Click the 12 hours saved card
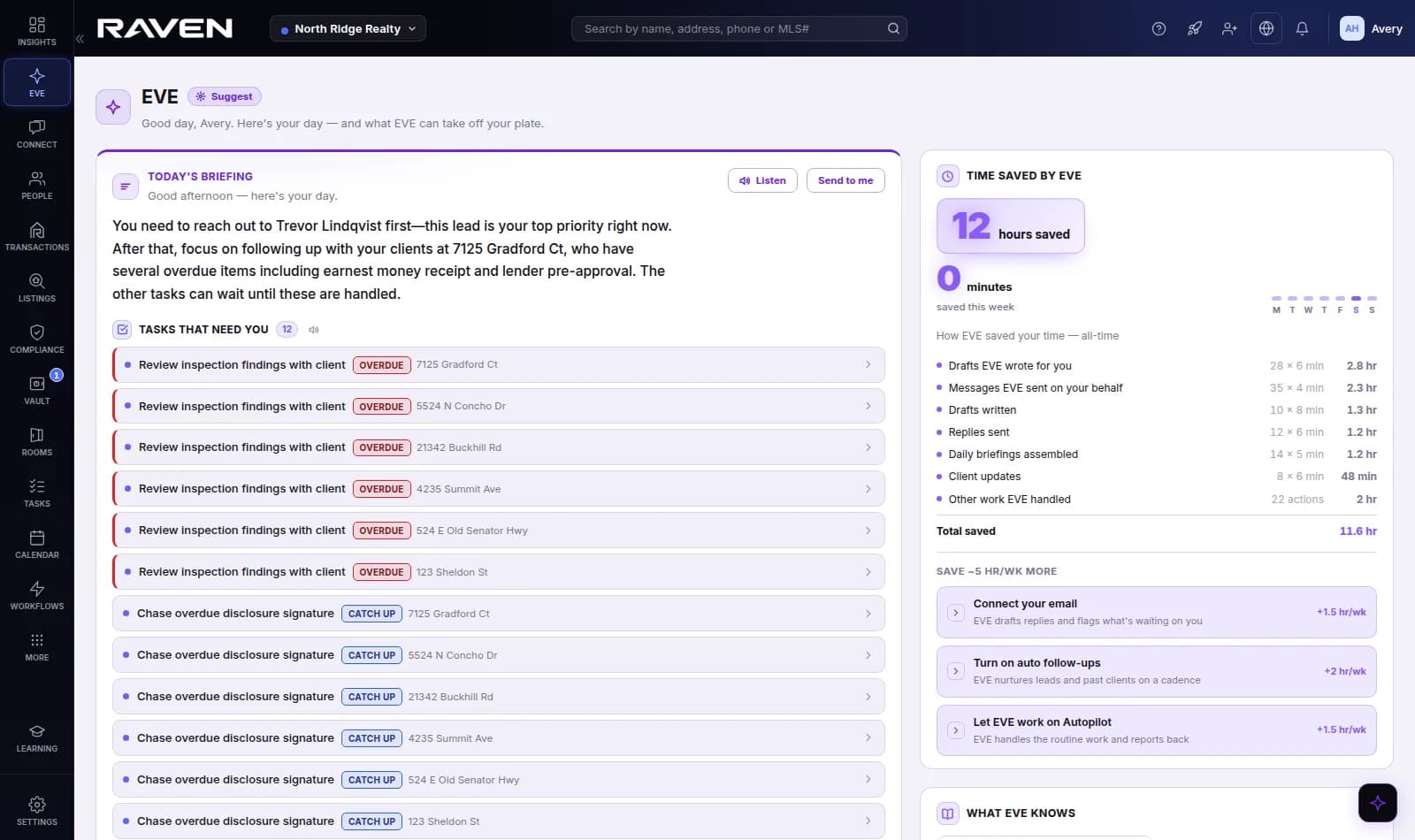The height and width of the screenshot is (840, 1415). pyautogui.click(x=1011, y=226)
